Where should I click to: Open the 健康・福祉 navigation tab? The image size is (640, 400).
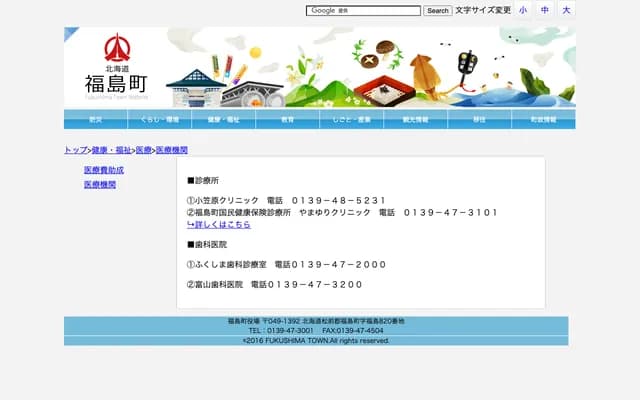[x=224, y=119]
